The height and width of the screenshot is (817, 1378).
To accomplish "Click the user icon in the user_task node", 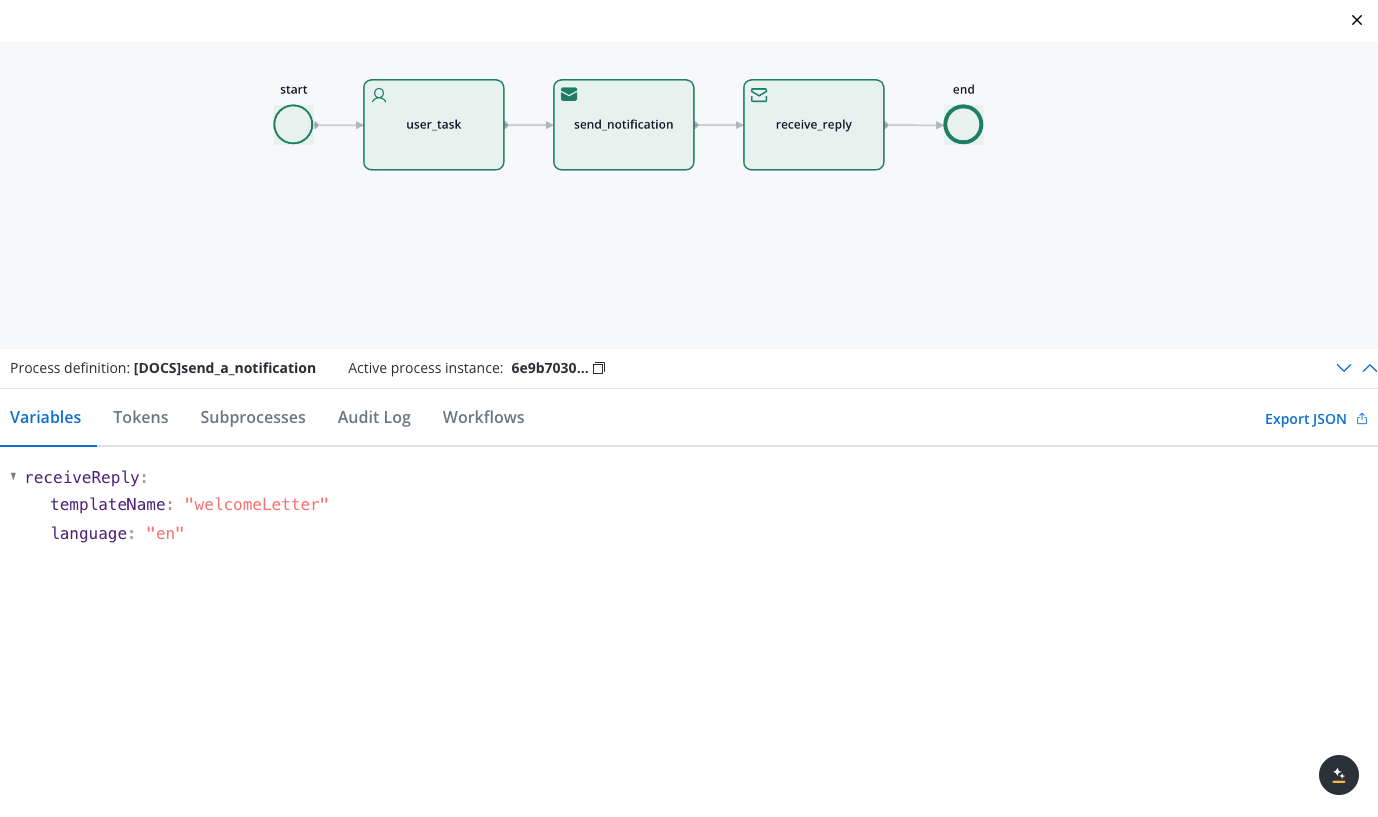I will pos(379,95).
